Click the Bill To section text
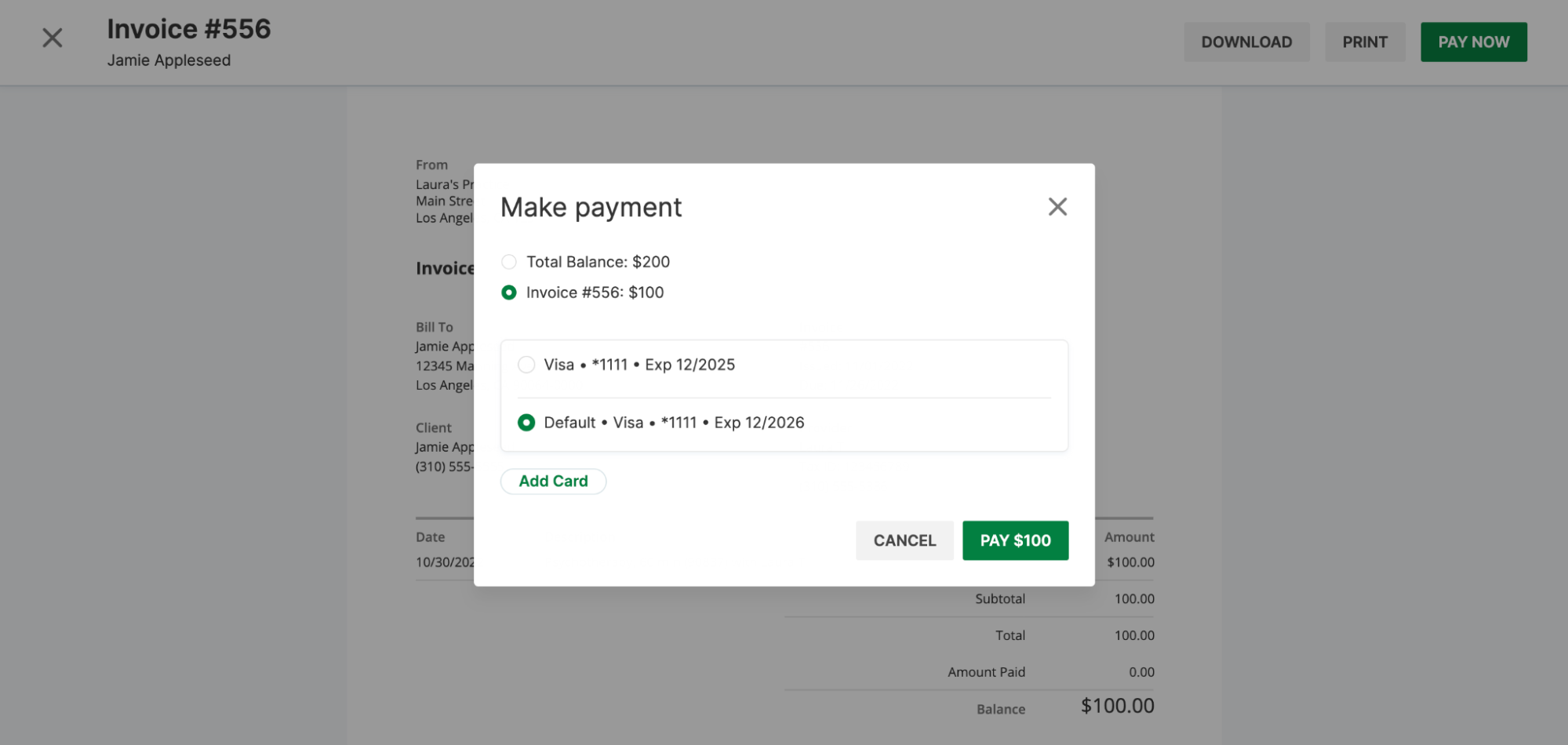This screenshot has height=745, width=1568. click(433, 327)
